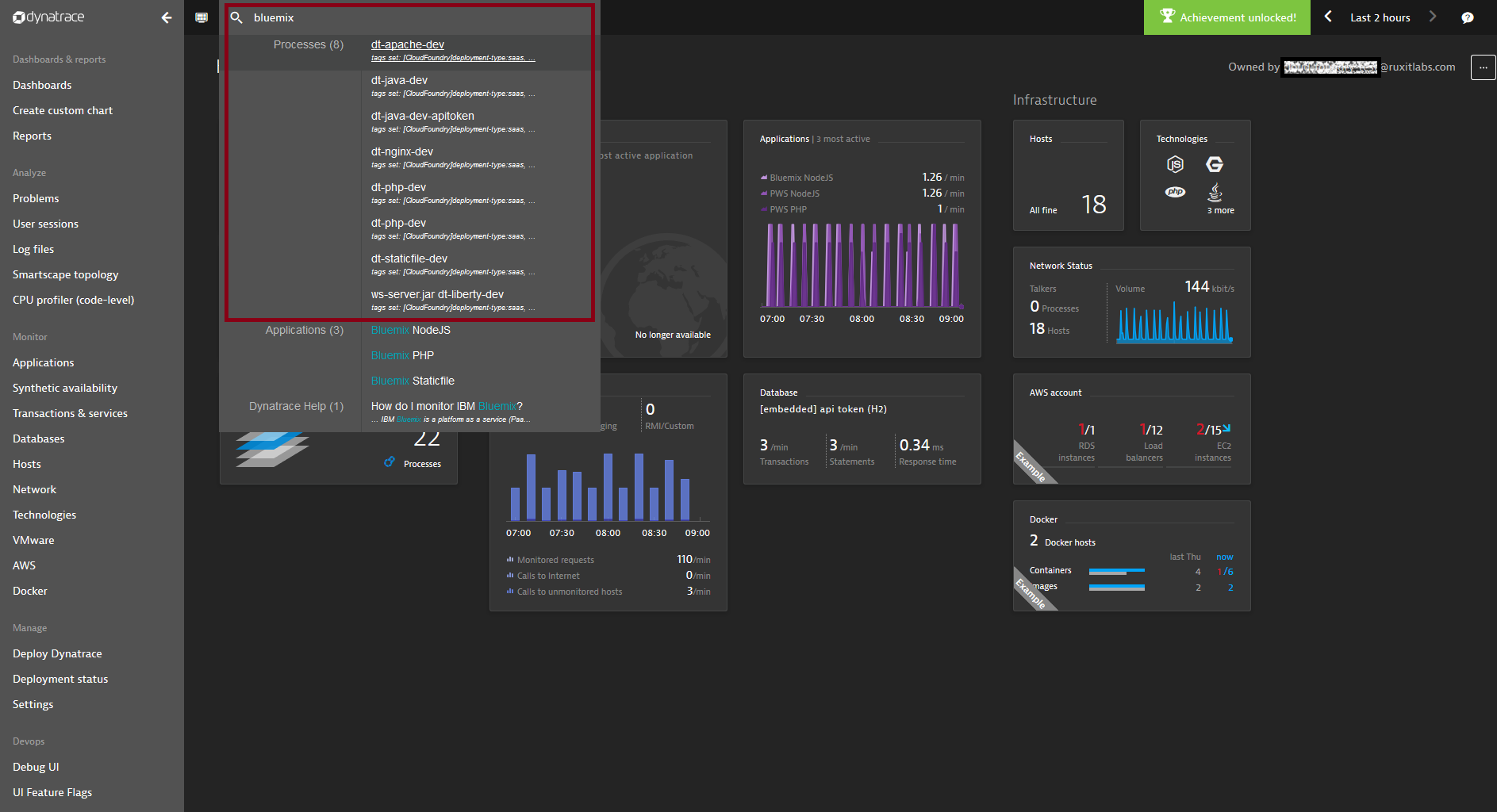Go to next timeframe arrow

[1433, 17]
